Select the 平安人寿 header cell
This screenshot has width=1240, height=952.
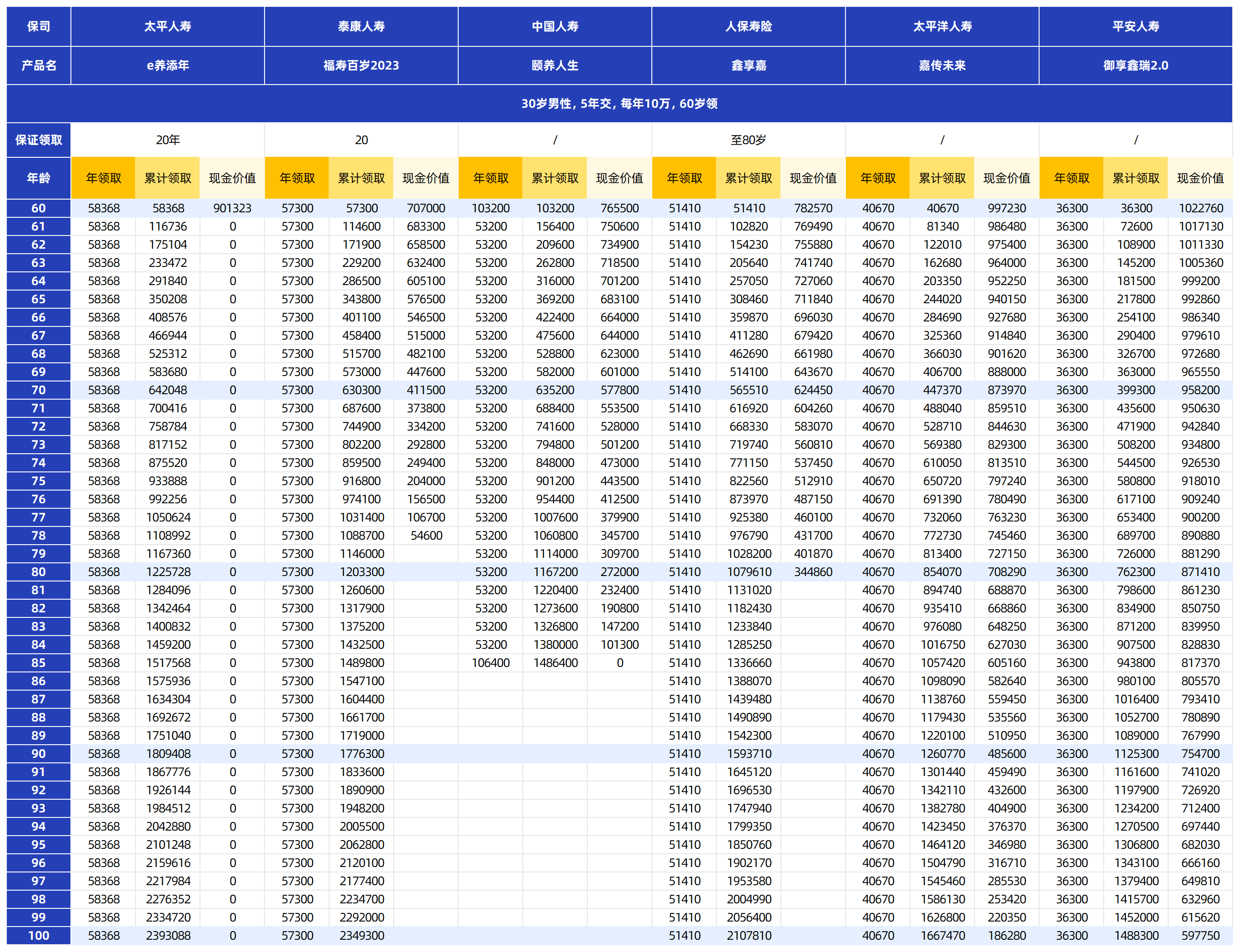point(1135,26)
